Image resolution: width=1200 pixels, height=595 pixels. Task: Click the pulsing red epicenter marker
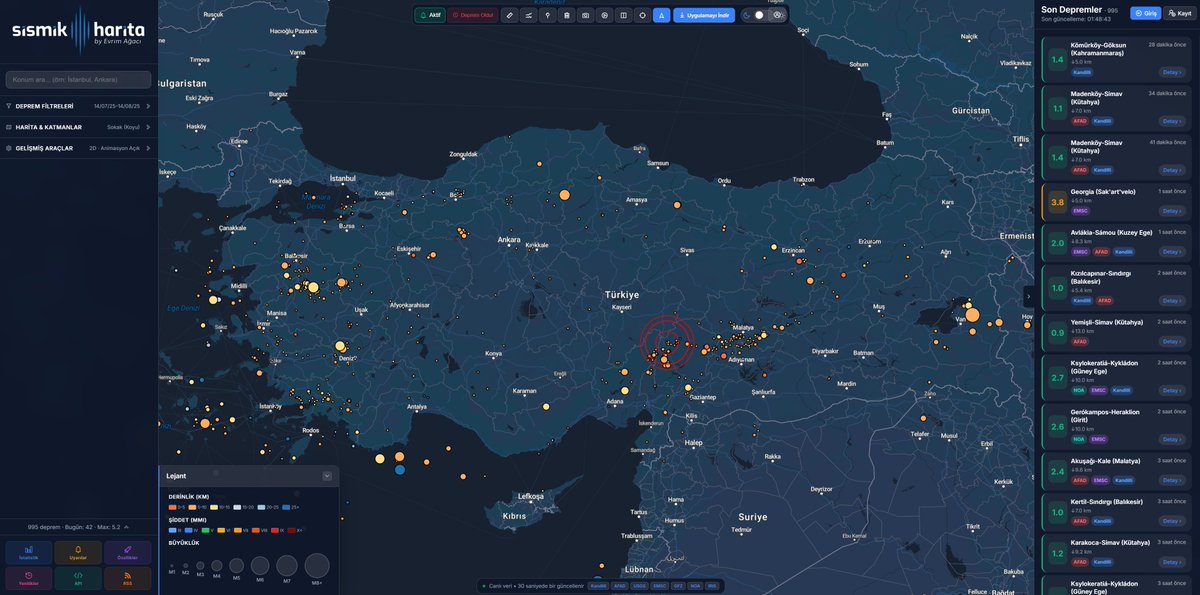pos(666,341)
